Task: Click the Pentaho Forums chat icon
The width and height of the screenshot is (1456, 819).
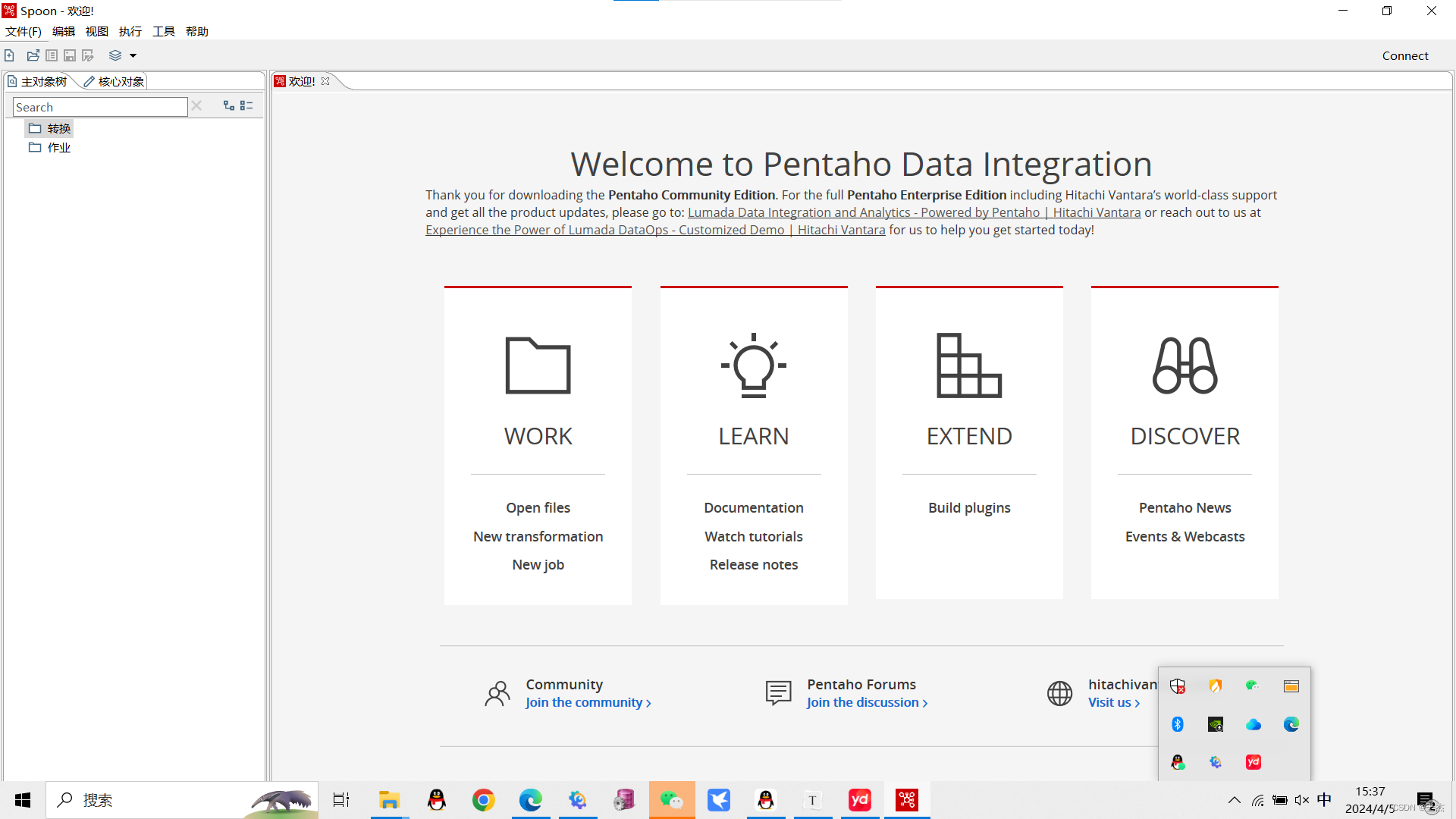Action: pos(779,693)
